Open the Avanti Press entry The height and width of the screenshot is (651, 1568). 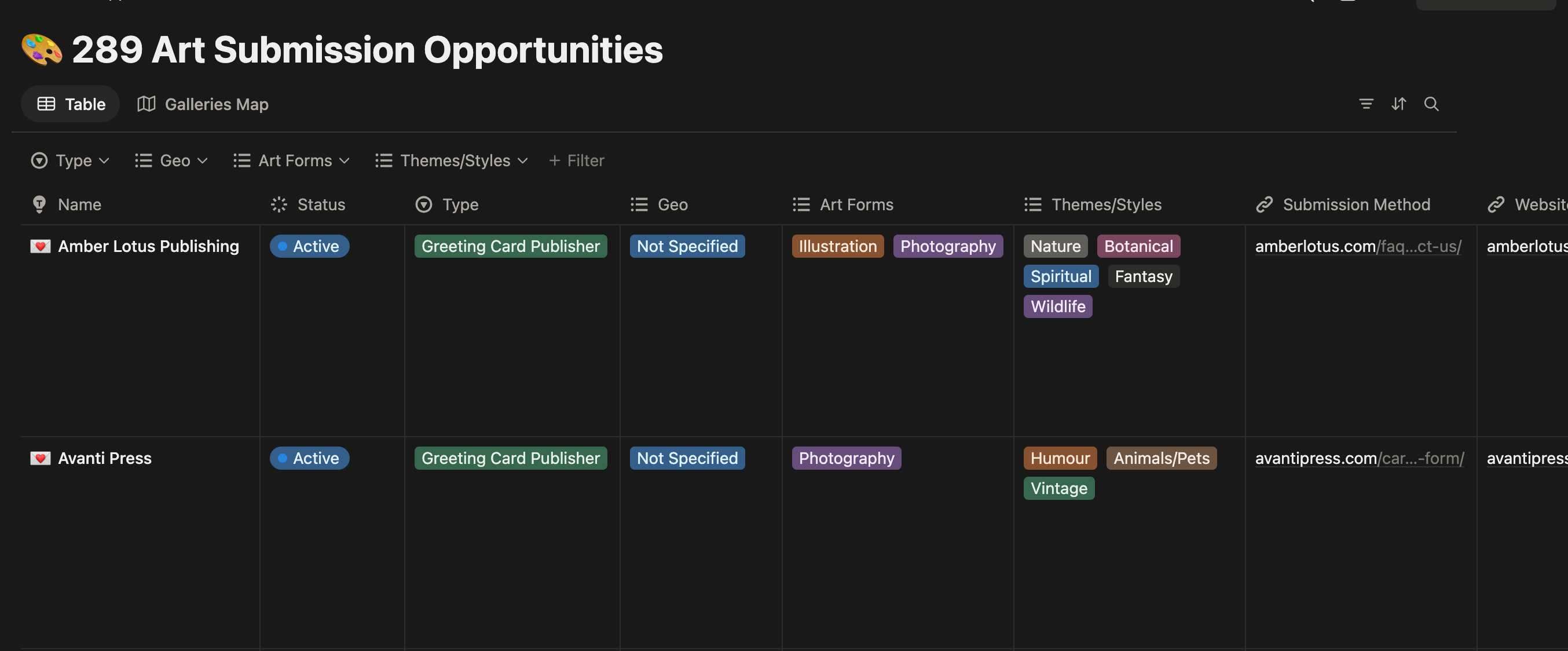pos(105,458)
